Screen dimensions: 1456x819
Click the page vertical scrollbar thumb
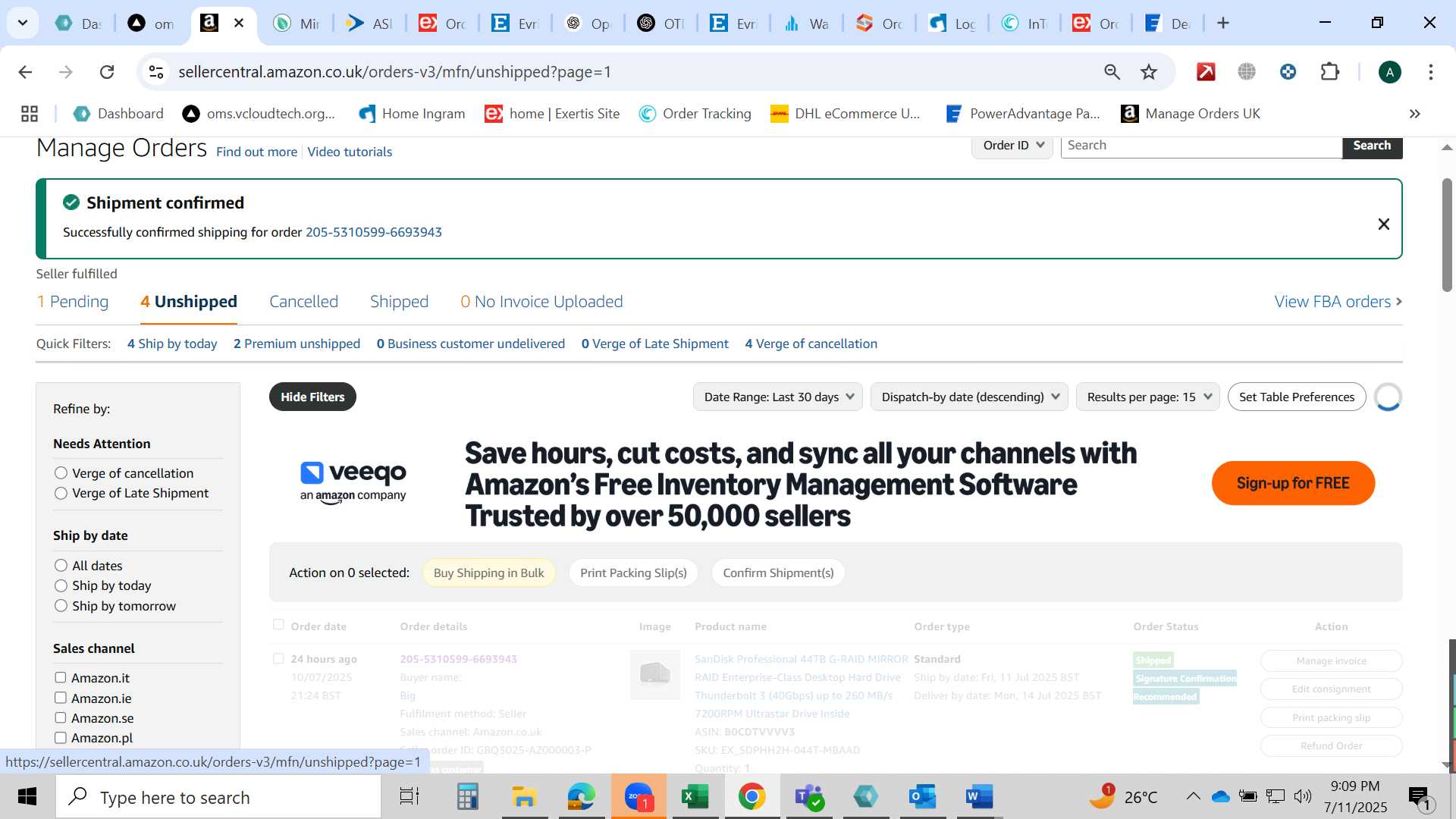coord(1447,235)
